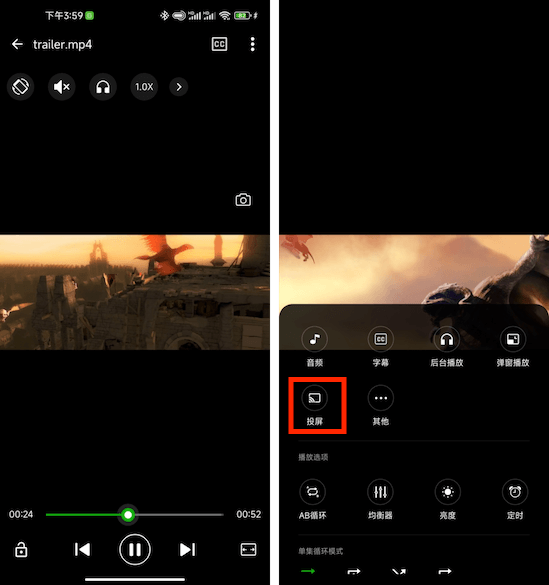Set the 定时 sleep timer
Viewport: 549px width, 585px height.
pyautogui.click(x=515, y=500)
